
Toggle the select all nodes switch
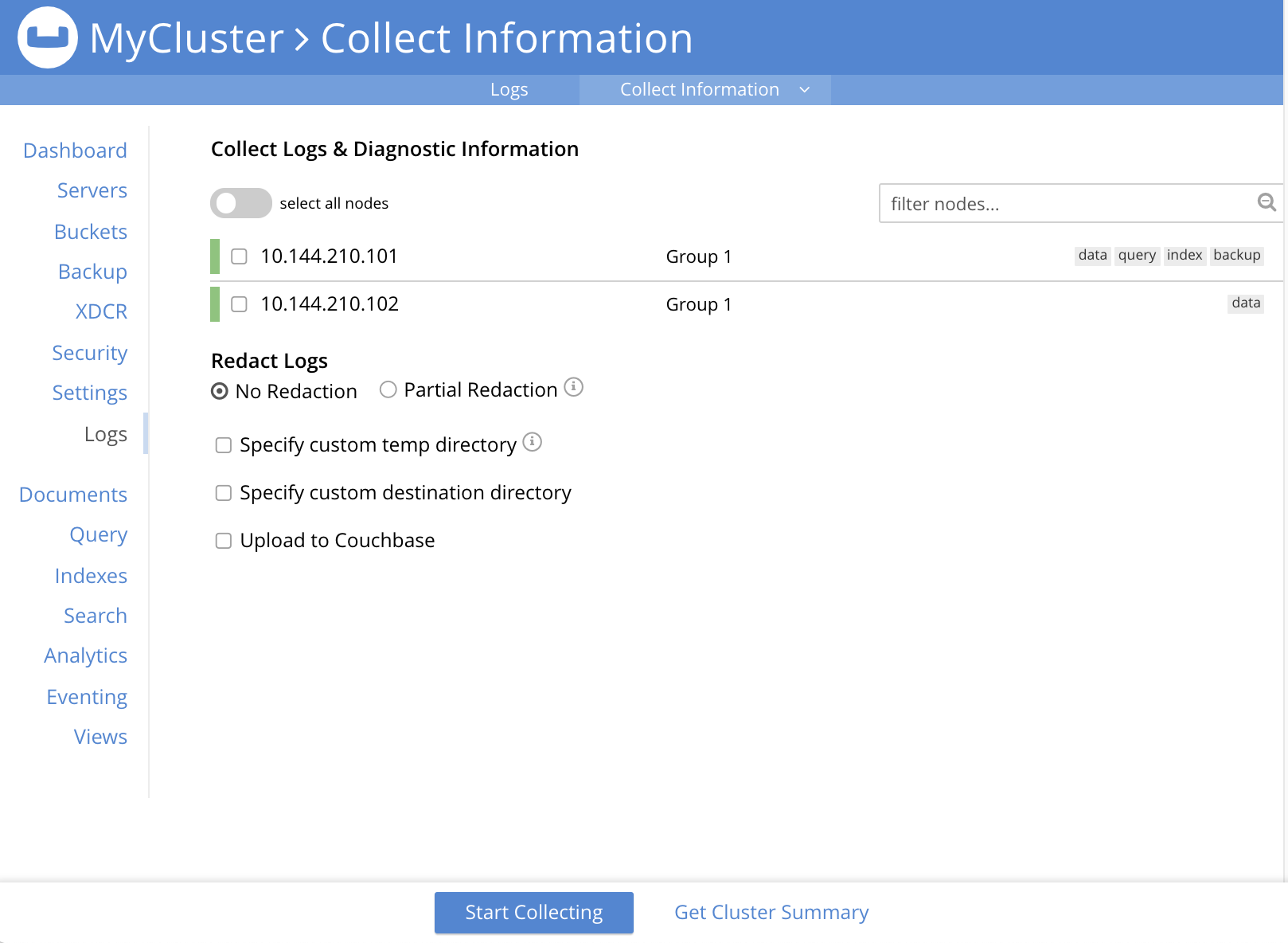tap(241, 203)
